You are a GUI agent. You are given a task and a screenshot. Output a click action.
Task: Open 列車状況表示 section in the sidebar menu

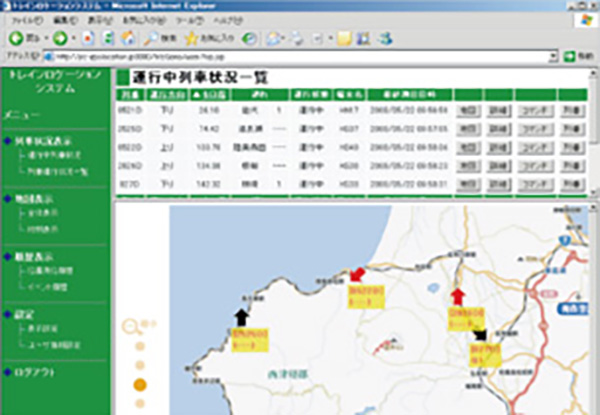(39, 143)
